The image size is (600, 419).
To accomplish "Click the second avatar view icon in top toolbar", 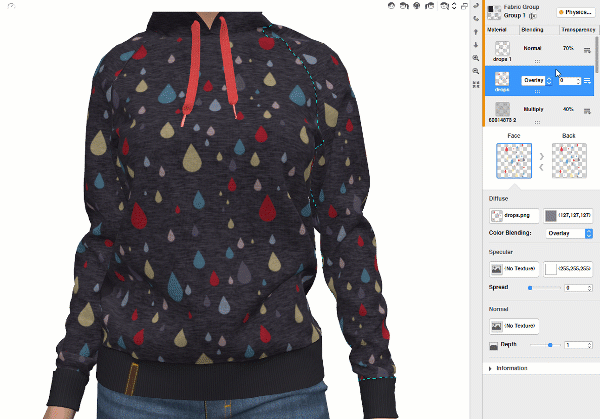I will tap(404, 6).
